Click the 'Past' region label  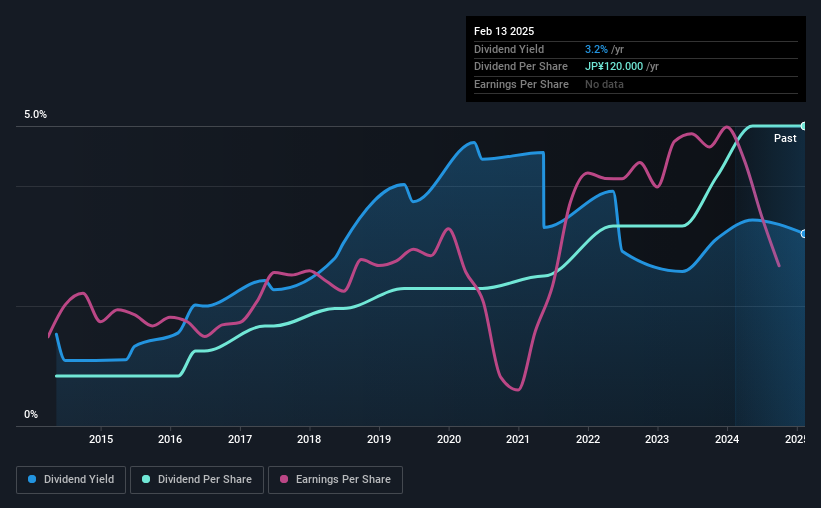785,138
